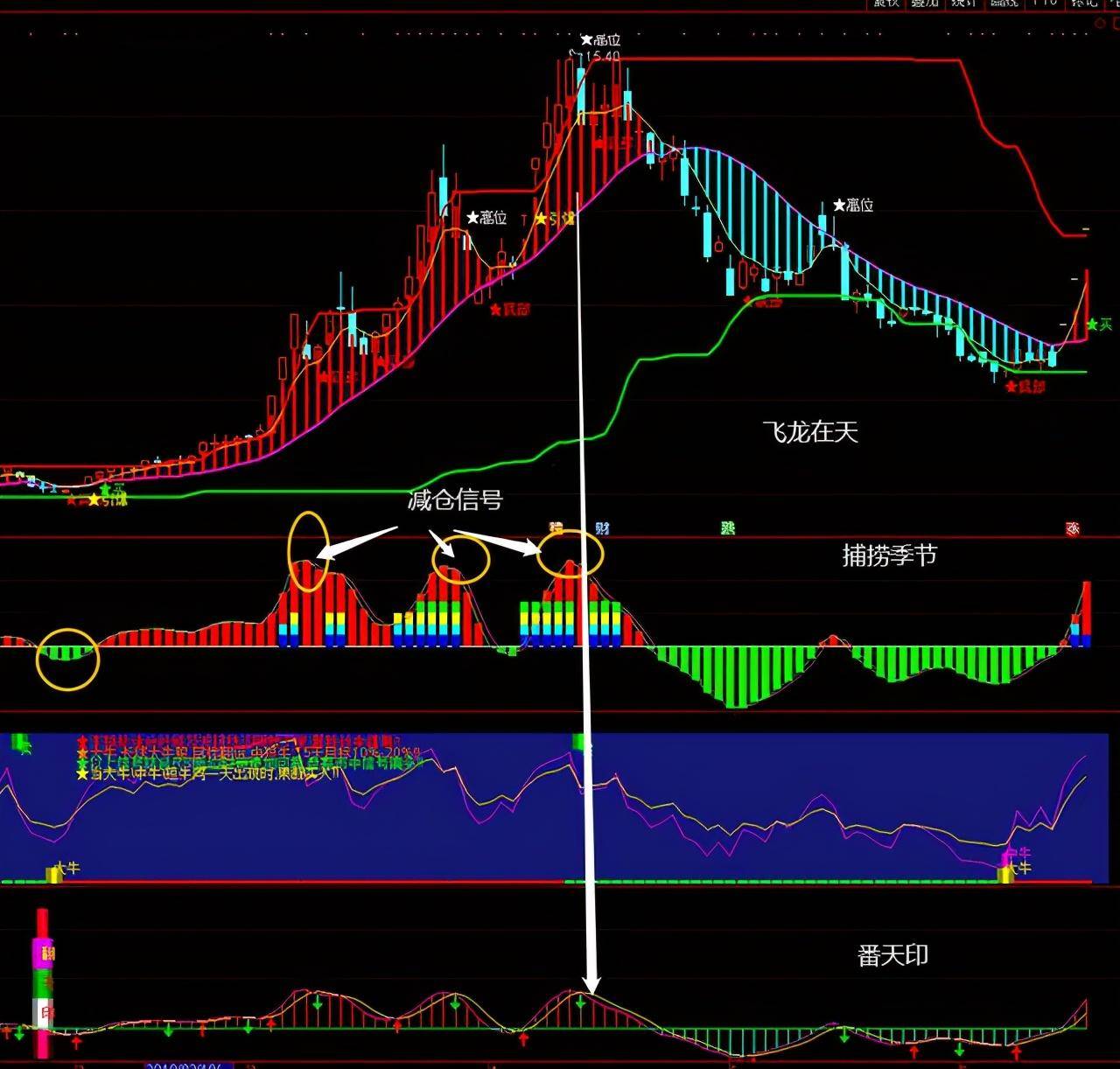This screenshot has width=1120, height=1069.
Task: Click the green 涨 marker icon in 捕捞季节 panel
Action: pos(728,528)
